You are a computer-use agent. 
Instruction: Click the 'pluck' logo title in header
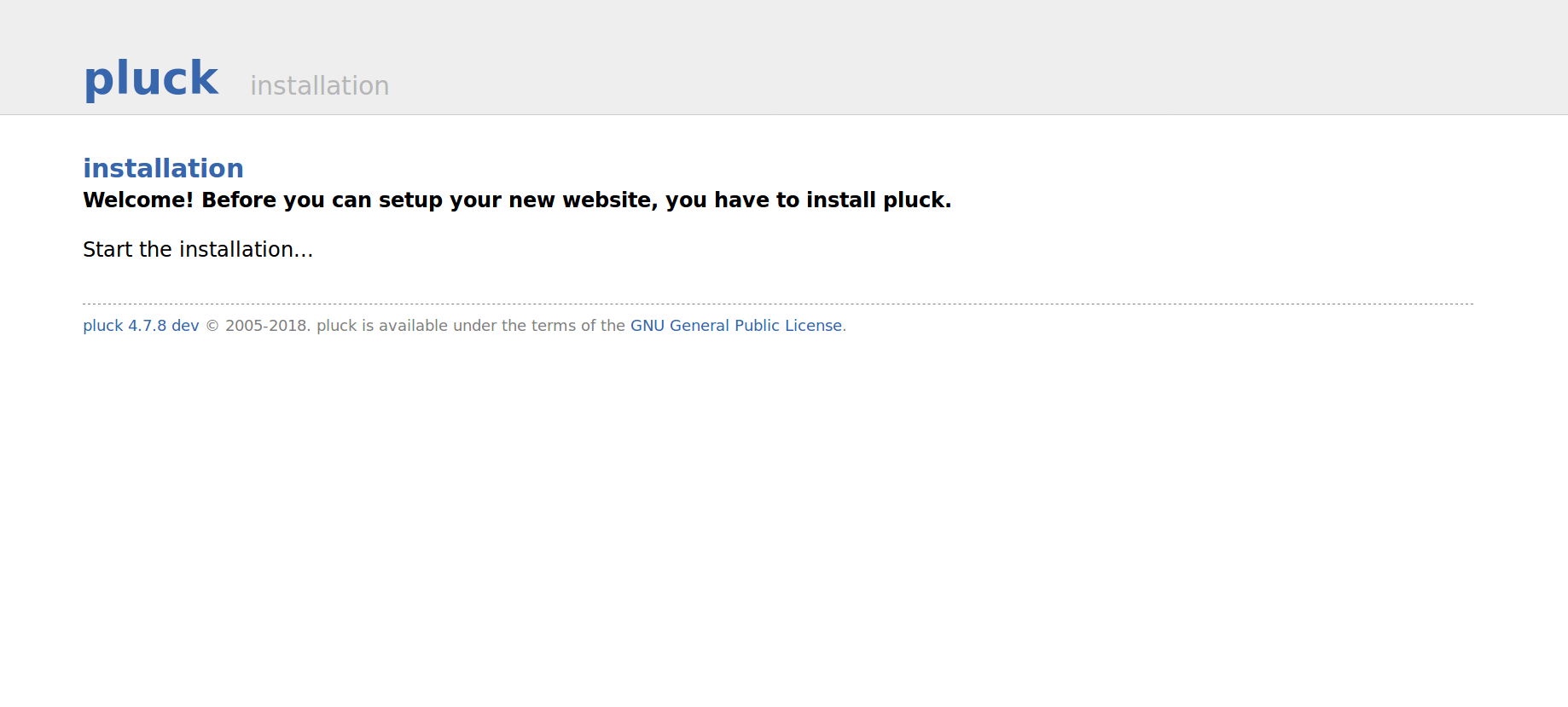pyautogui.click(x=151, y=78)
